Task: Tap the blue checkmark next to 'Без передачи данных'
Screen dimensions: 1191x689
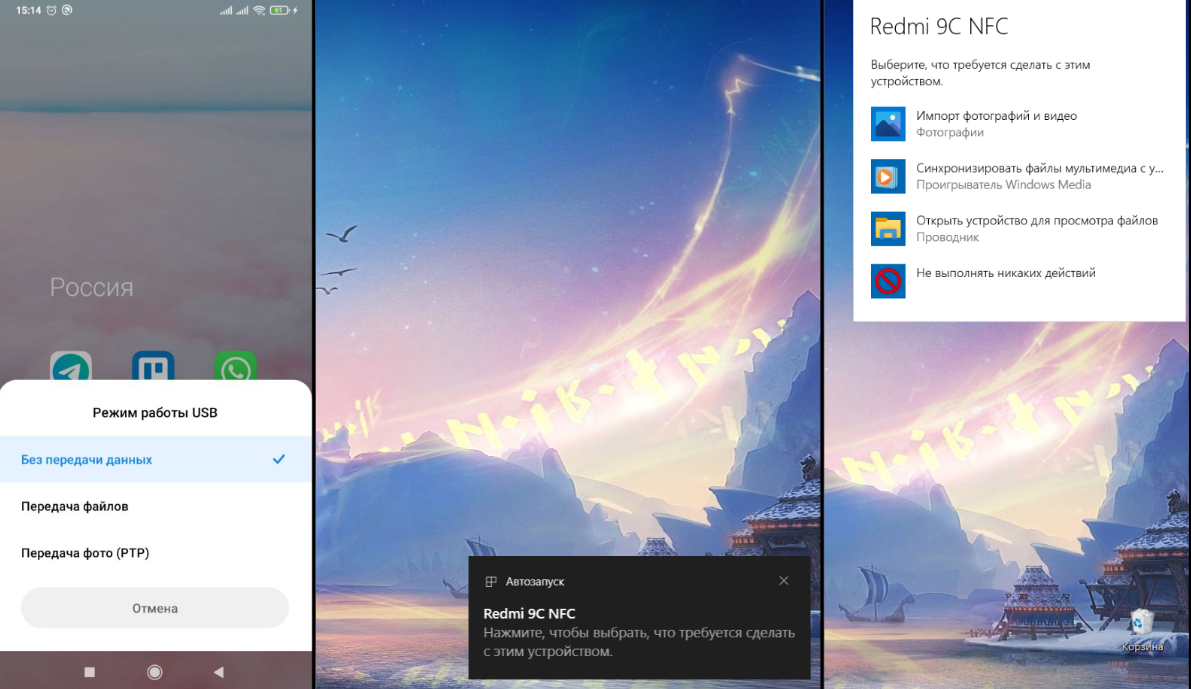Action: click(279, 459)
